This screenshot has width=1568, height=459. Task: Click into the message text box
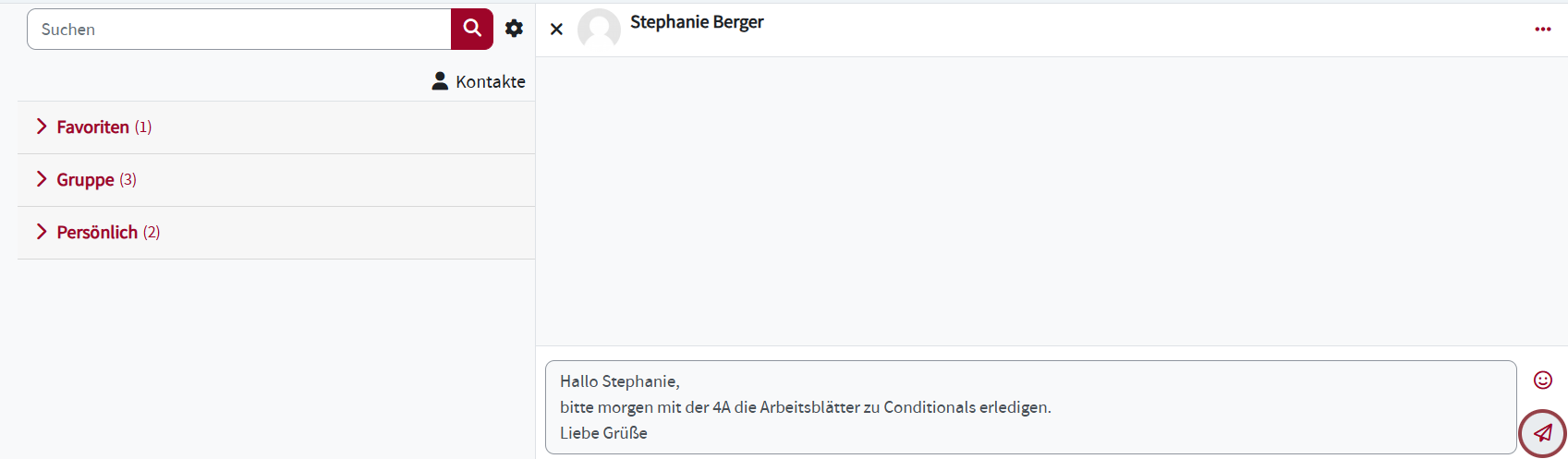click(1030, 407)
